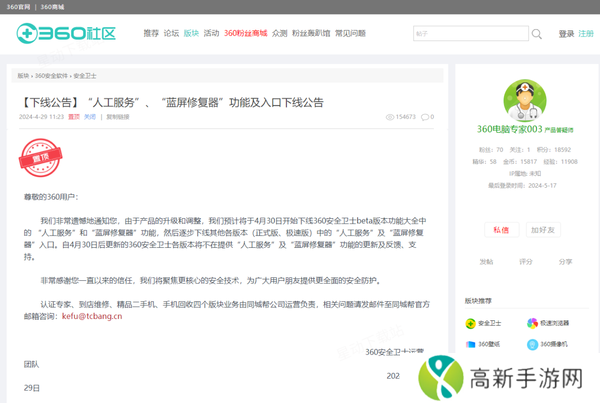The height and width of the screenshot is (403, 600).
Task: Open the 发帖 tab in profile
Action: [x=486, y=262]
